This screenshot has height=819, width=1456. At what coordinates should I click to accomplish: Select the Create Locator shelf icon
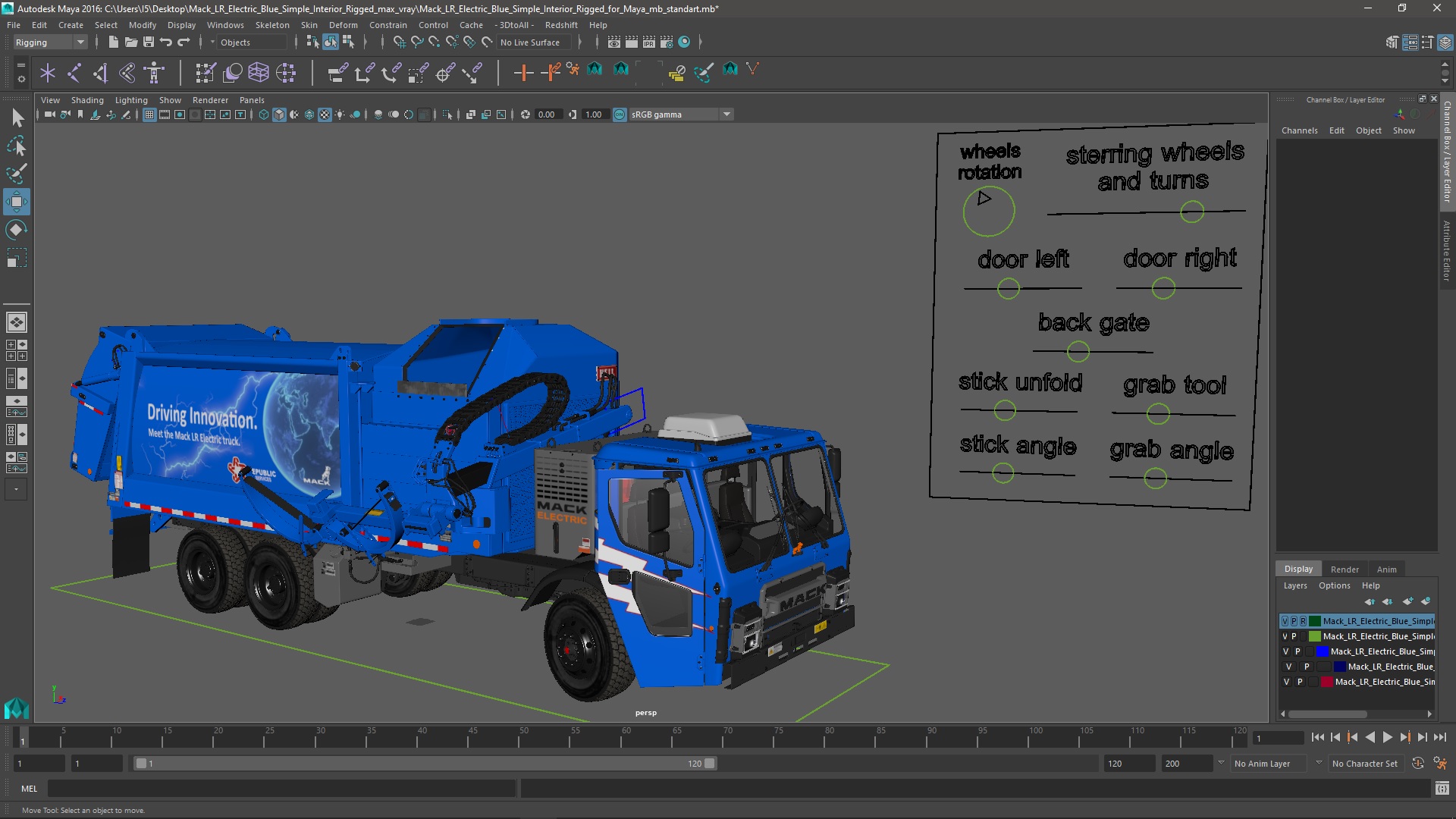coord(48,73)
